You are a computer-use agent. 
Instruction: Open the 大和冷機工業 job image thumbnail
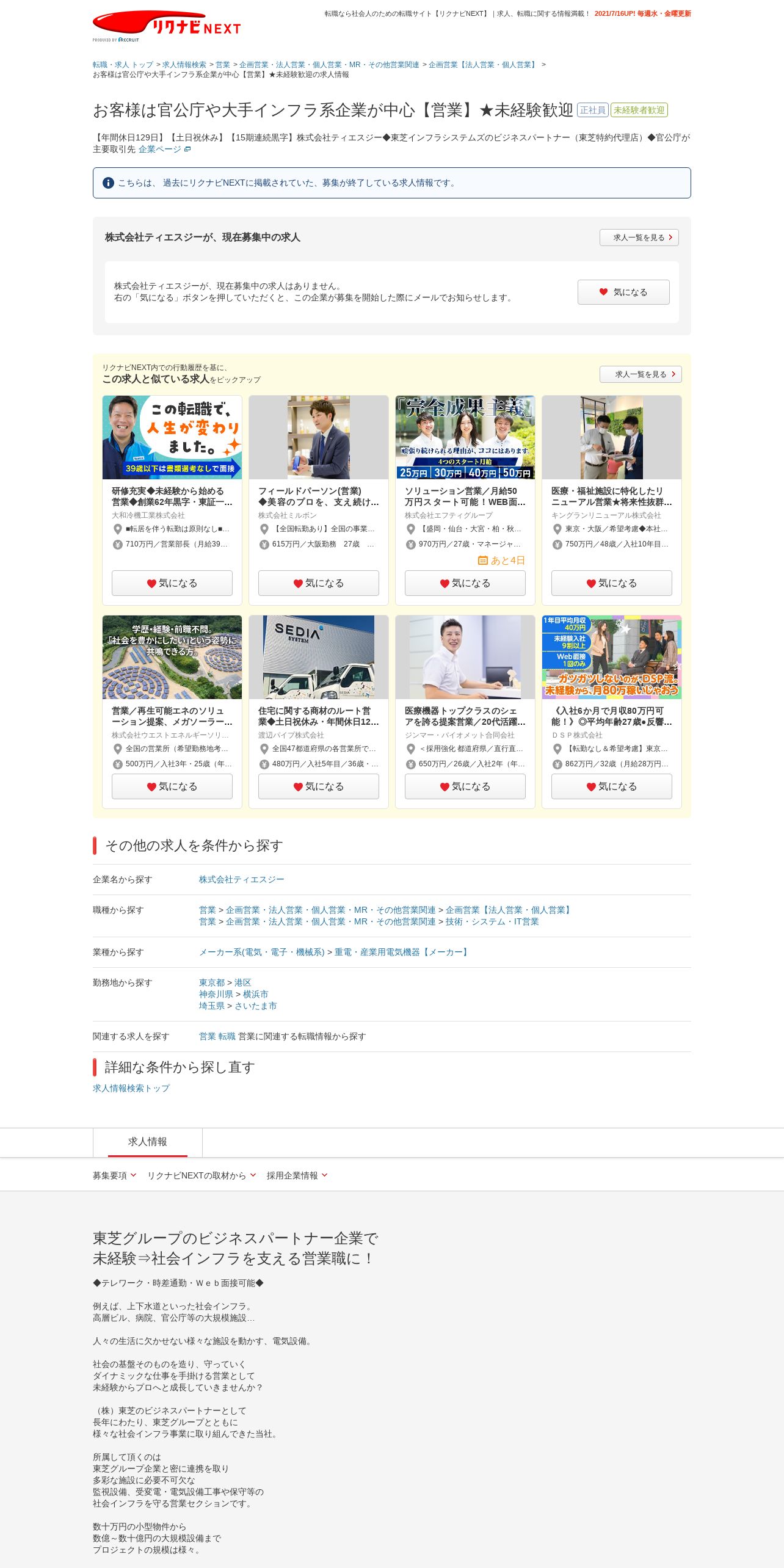click(x=172, y=437)
